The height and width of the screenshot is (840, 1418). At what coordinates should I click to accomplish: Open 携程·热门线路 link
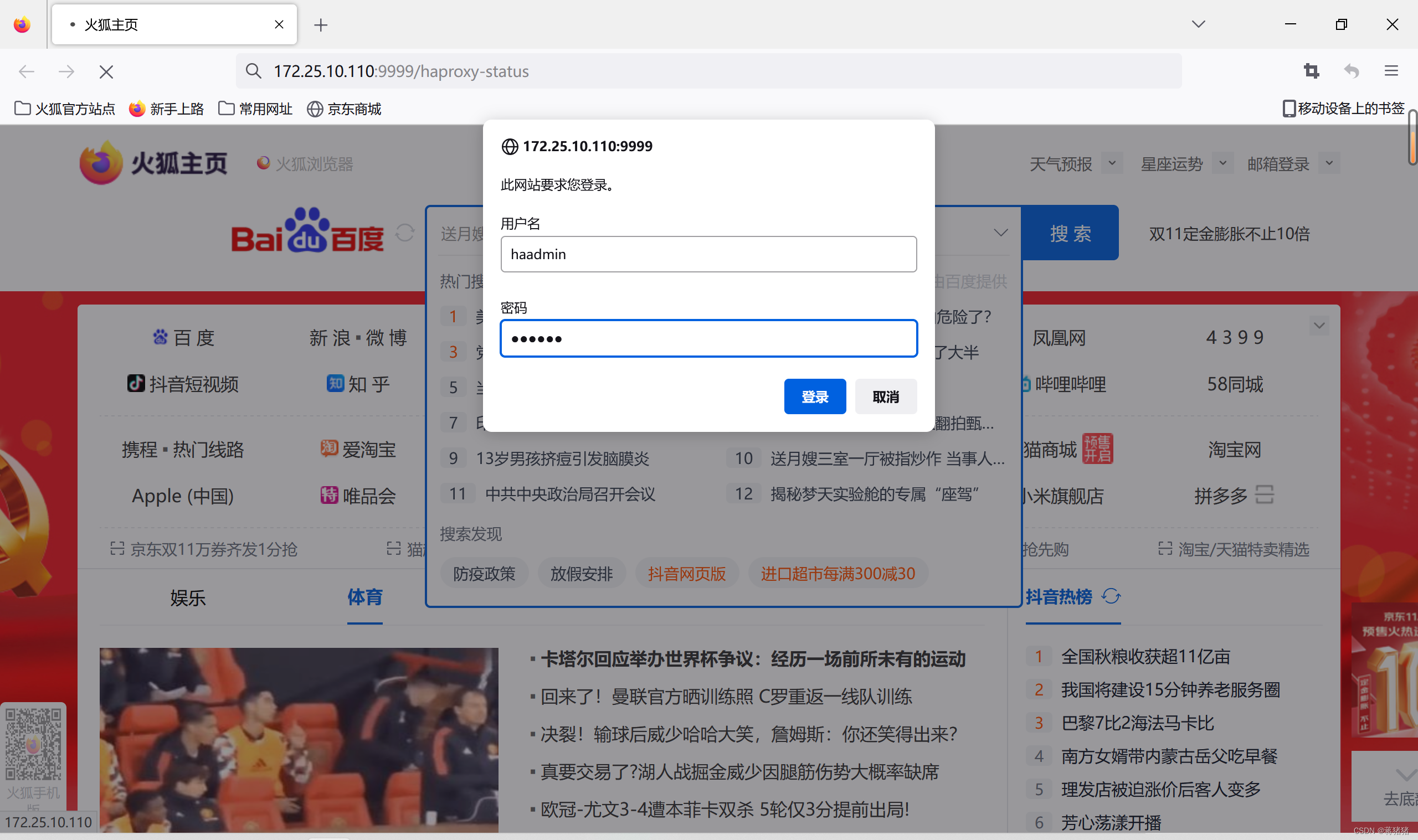pos(183,450)
